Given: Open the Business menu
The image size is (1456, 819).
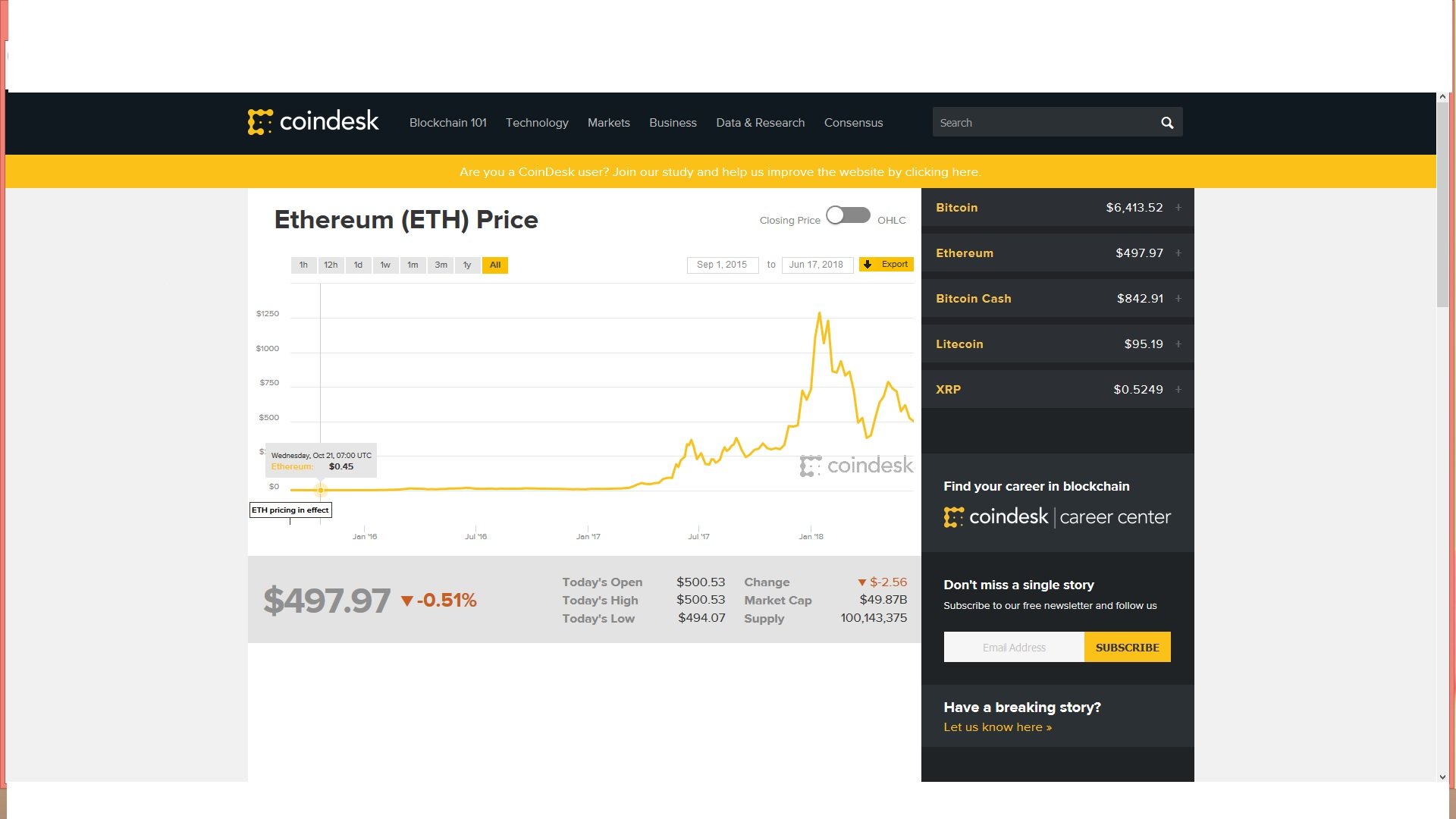Looking at the screenshot, I should tap(673, 123).
